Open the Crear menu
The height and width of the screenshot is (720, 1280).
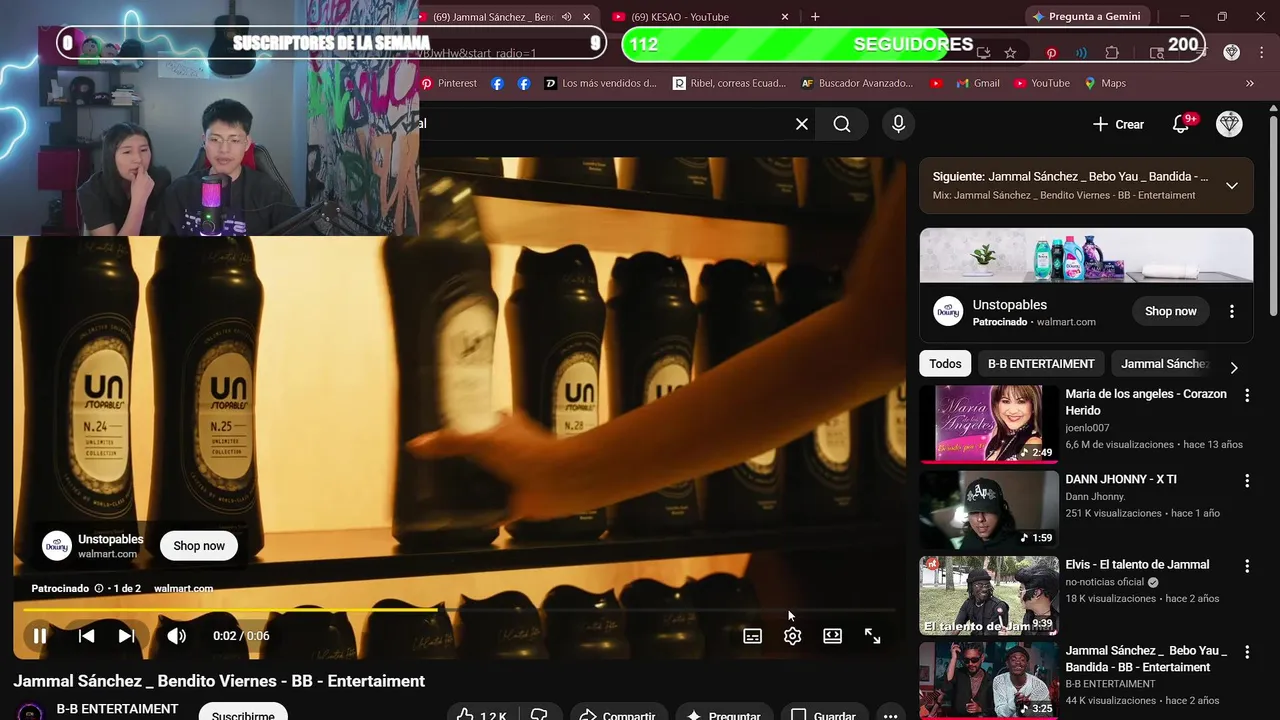point(1118,124)
